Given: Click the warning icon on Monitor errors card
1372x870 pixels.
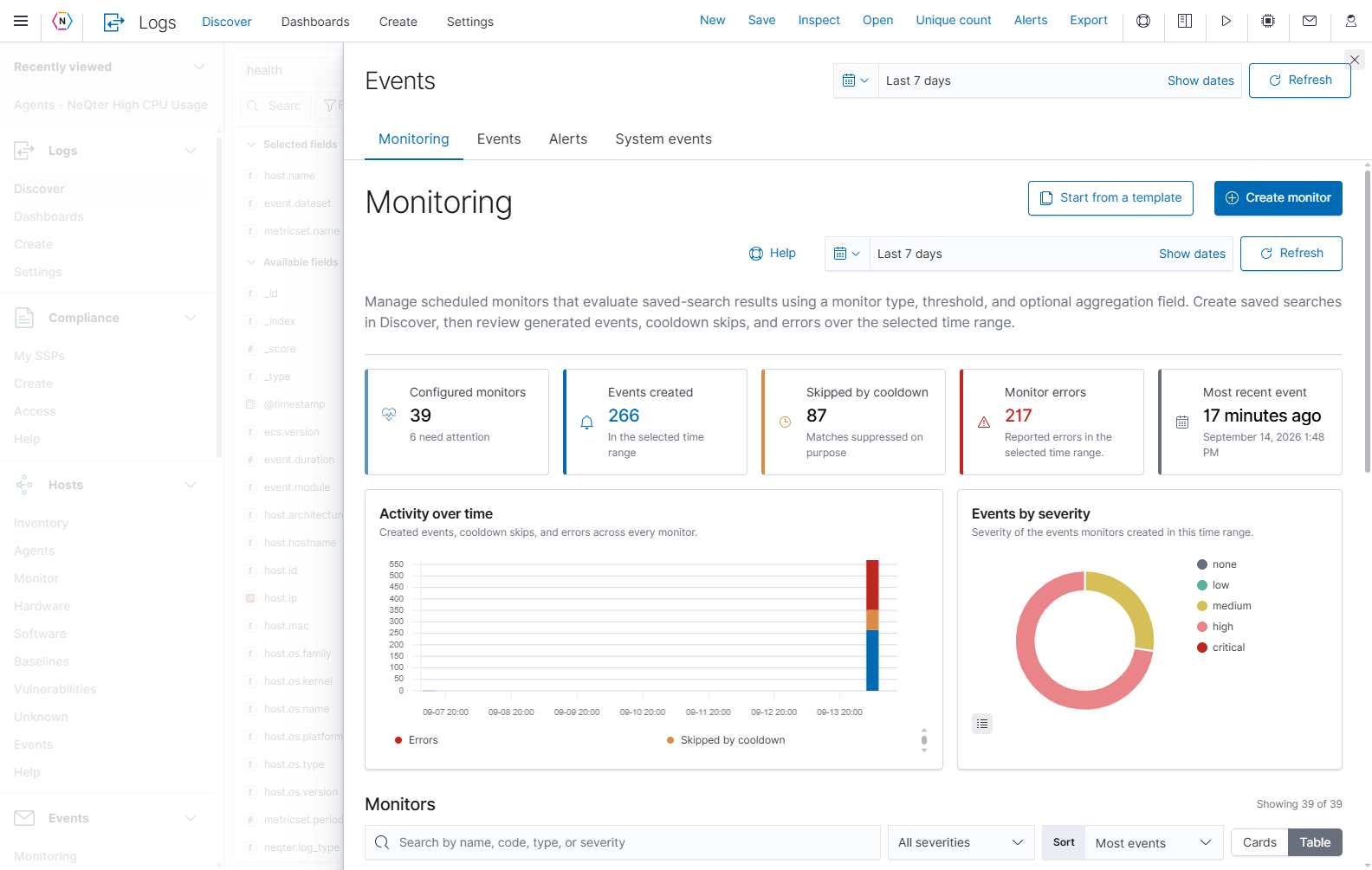Looking at the screenshot, I should click(984, 422).
